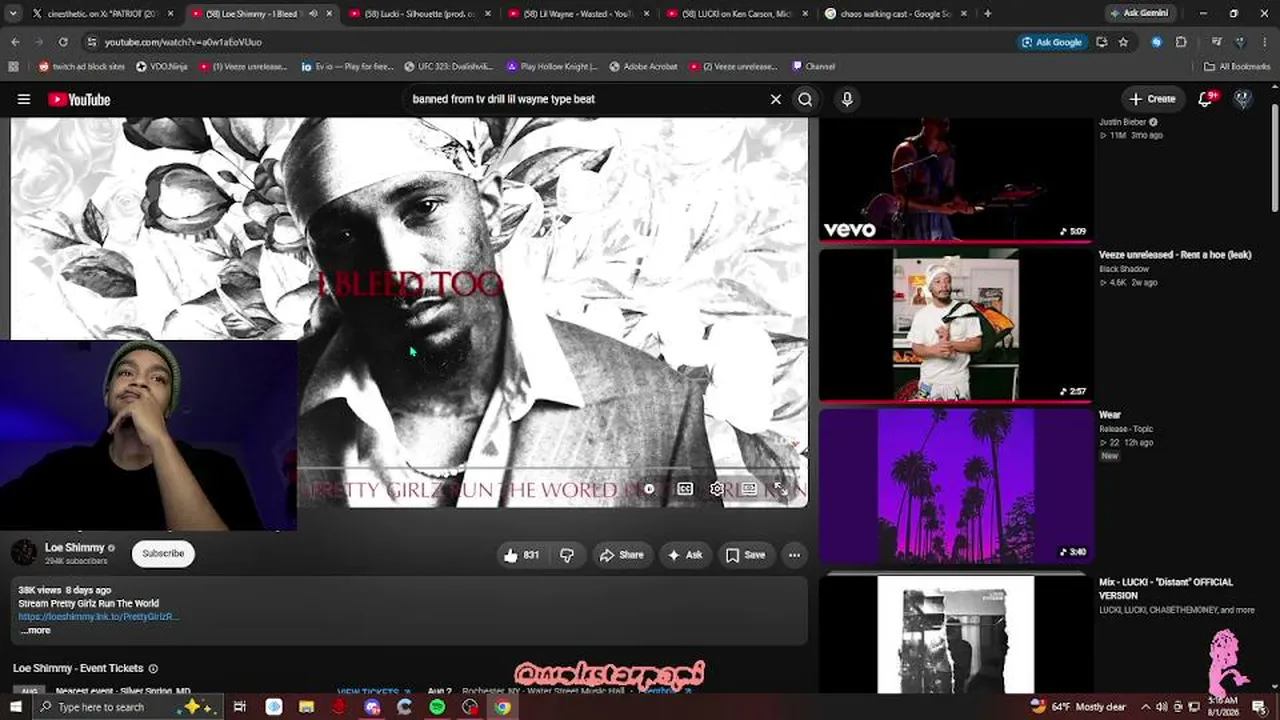
Task: Open the Play Hollow Knight bookmark
Action: pos(551,67)
